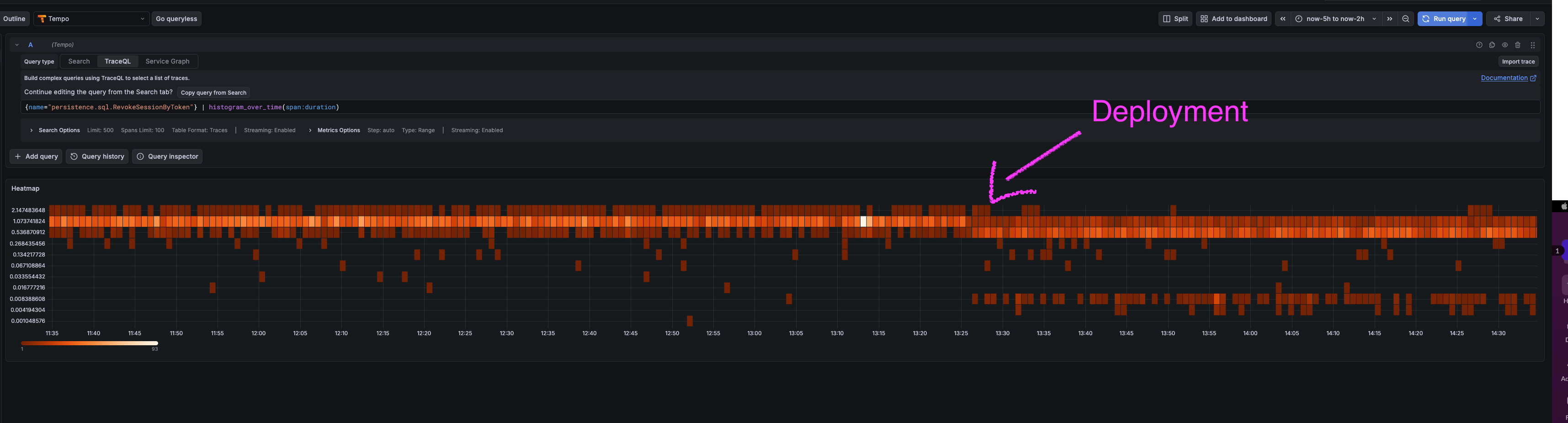
Task: Click the Spans Limit: 100 text
Action: click(143, 130)
